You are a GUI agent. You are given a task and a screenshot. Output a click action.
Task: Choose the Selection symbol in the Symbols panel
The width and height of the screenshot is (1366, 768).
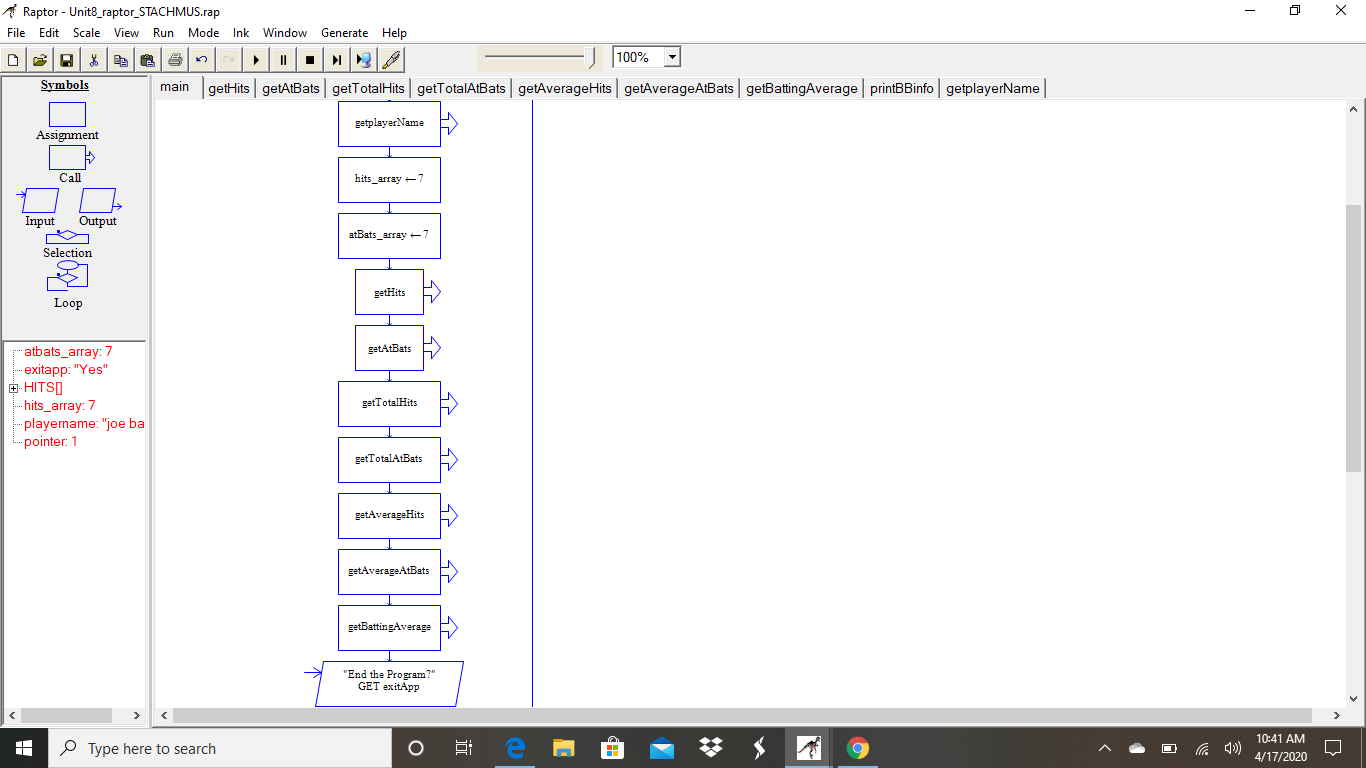tap(67, 238)
